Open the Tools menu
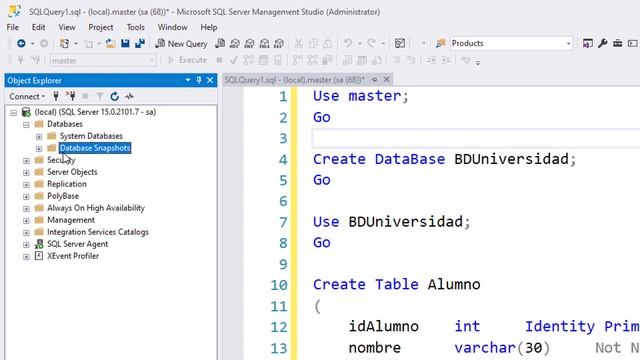Viewport: 640px width, 360px height. coord(136,27)
